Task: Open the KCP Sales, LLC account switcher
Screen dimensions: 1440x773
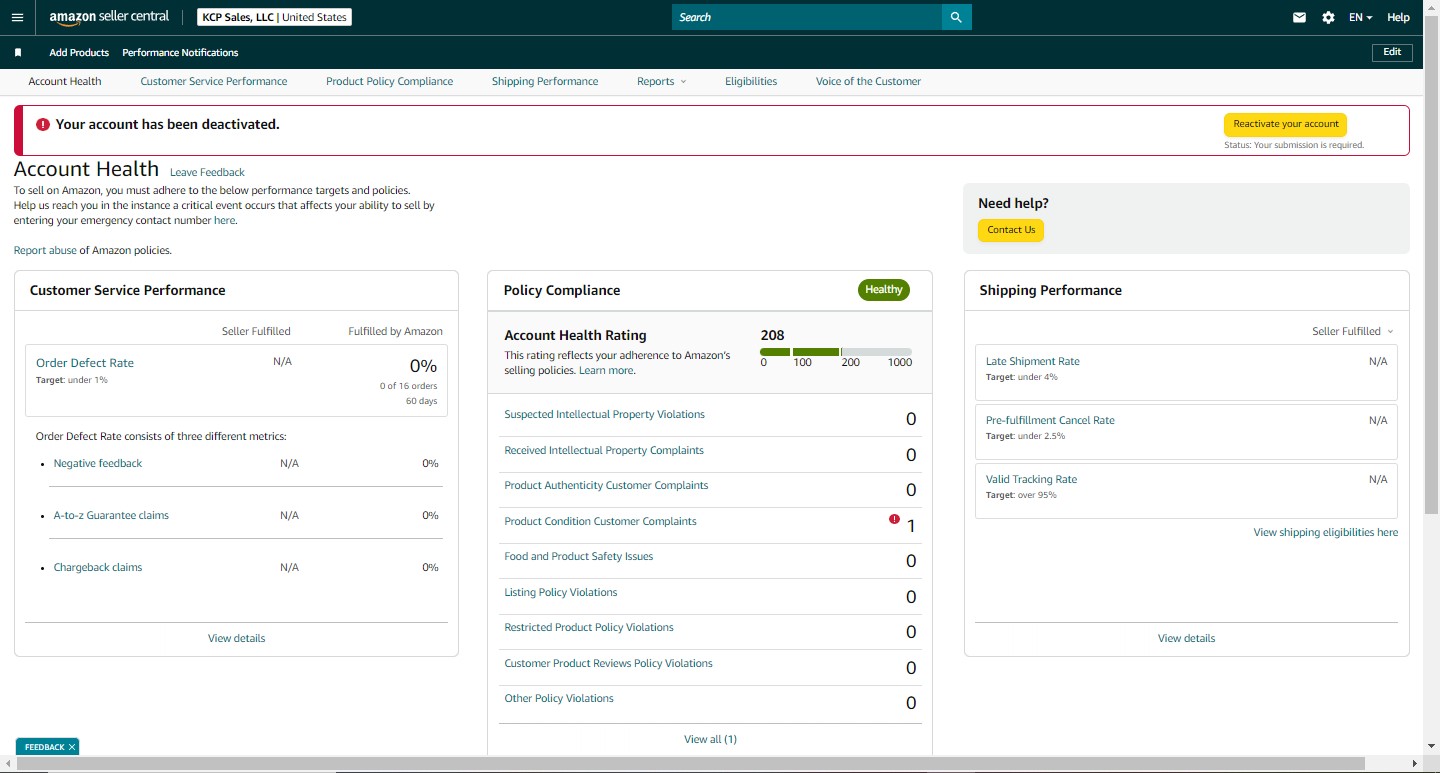Action: pyautogui.click(x=274, y=17)
